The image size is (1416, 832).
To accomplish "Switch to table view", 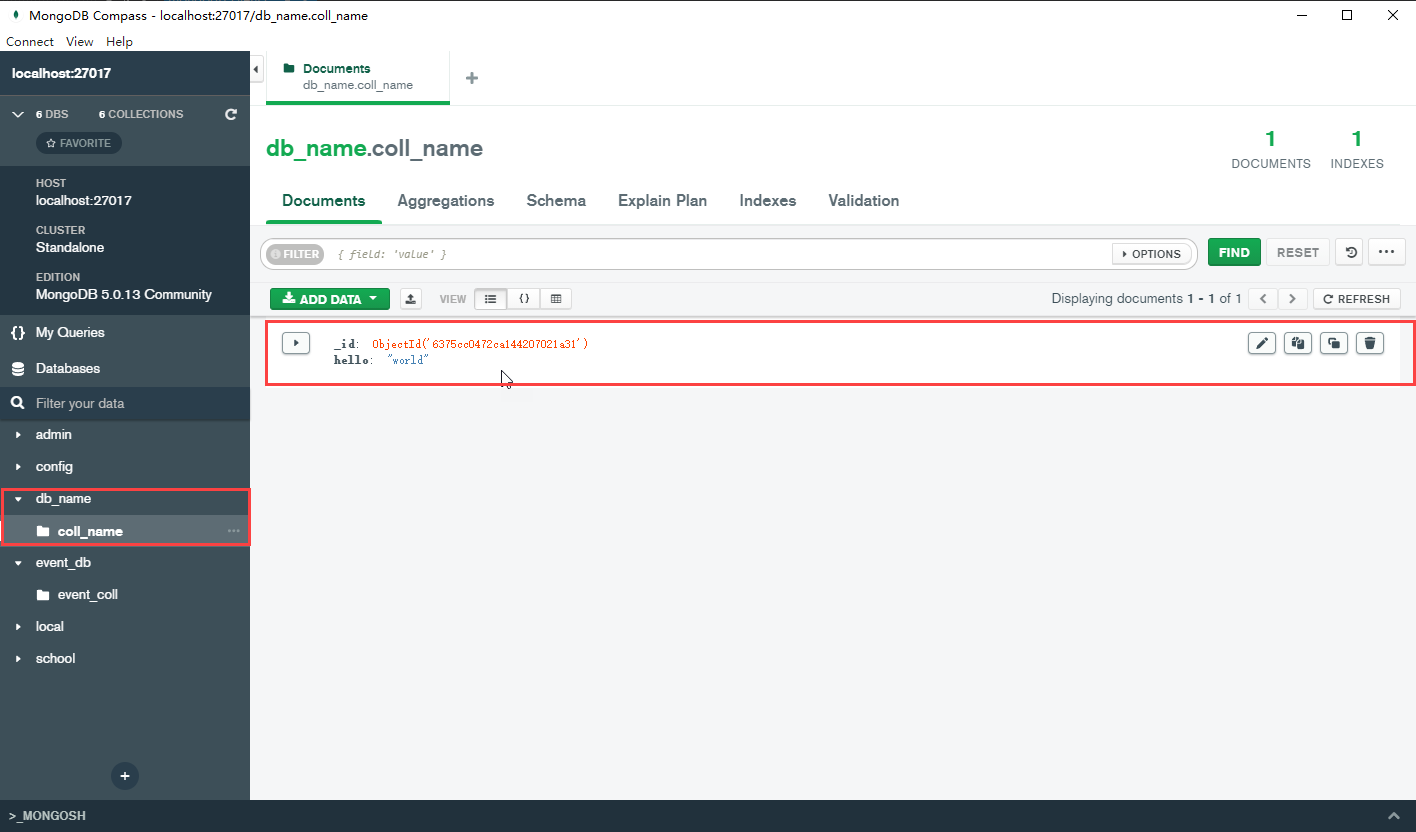I will tap(556, 299).
